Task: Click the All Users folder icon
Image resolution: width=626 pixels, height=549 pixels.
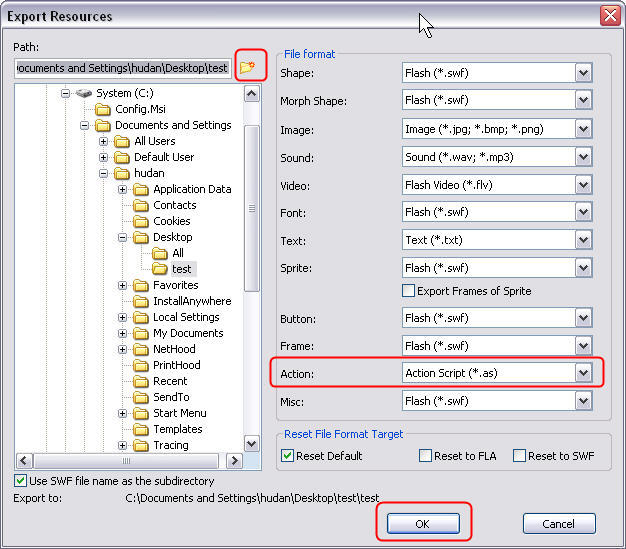Action: click(x=122, y=141)
